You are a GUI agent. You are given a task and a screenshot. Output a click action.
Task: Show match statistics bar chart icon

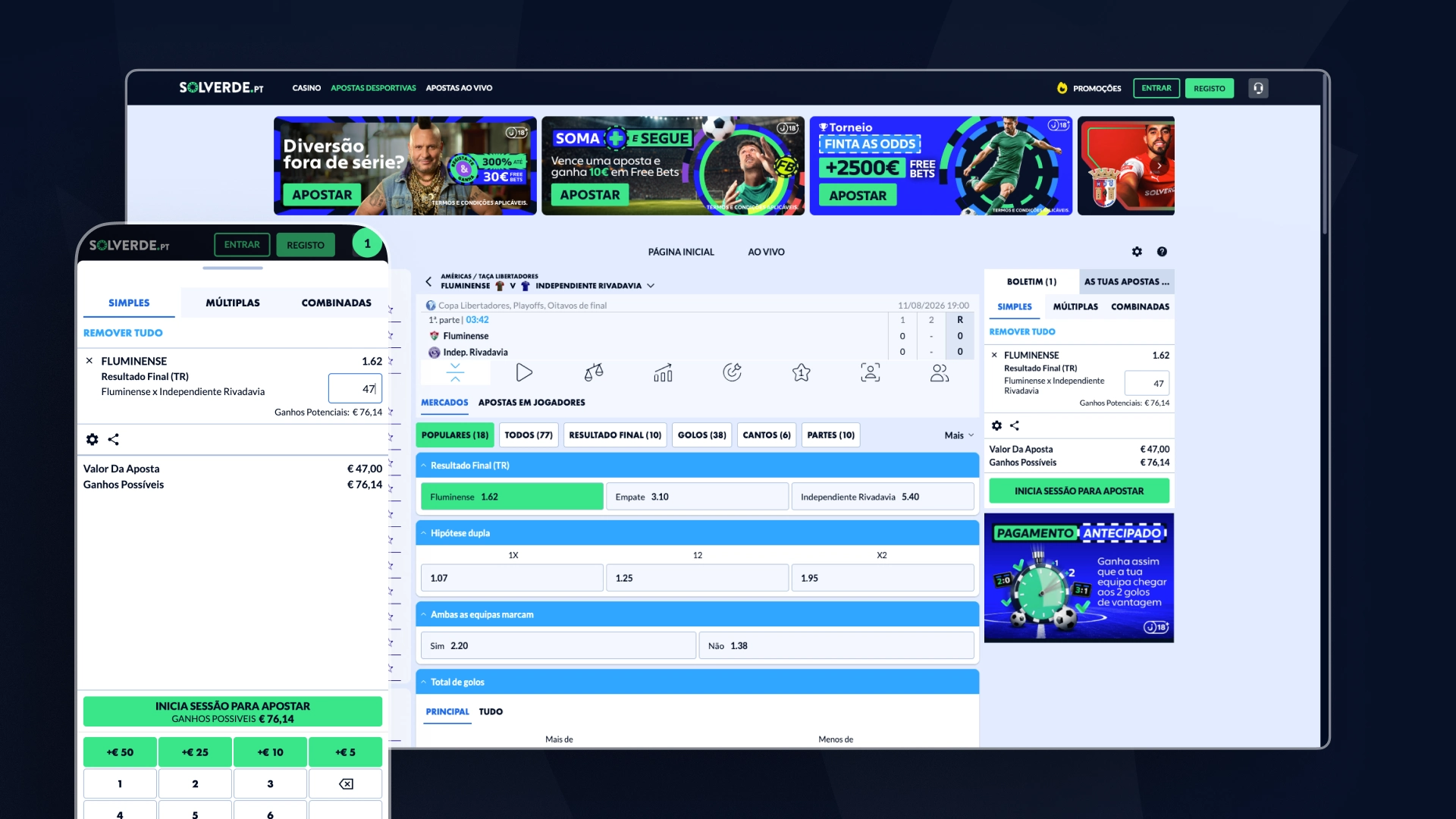pos(663,372)
